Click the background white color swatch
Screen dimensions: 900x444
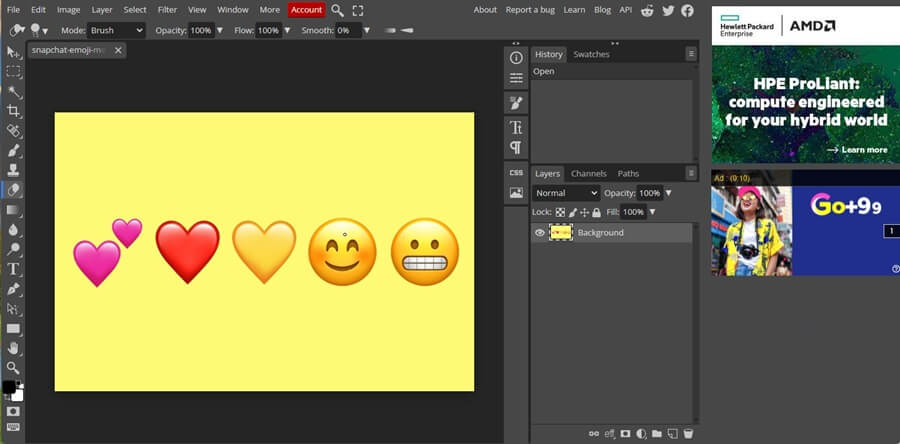coord(18,396)
